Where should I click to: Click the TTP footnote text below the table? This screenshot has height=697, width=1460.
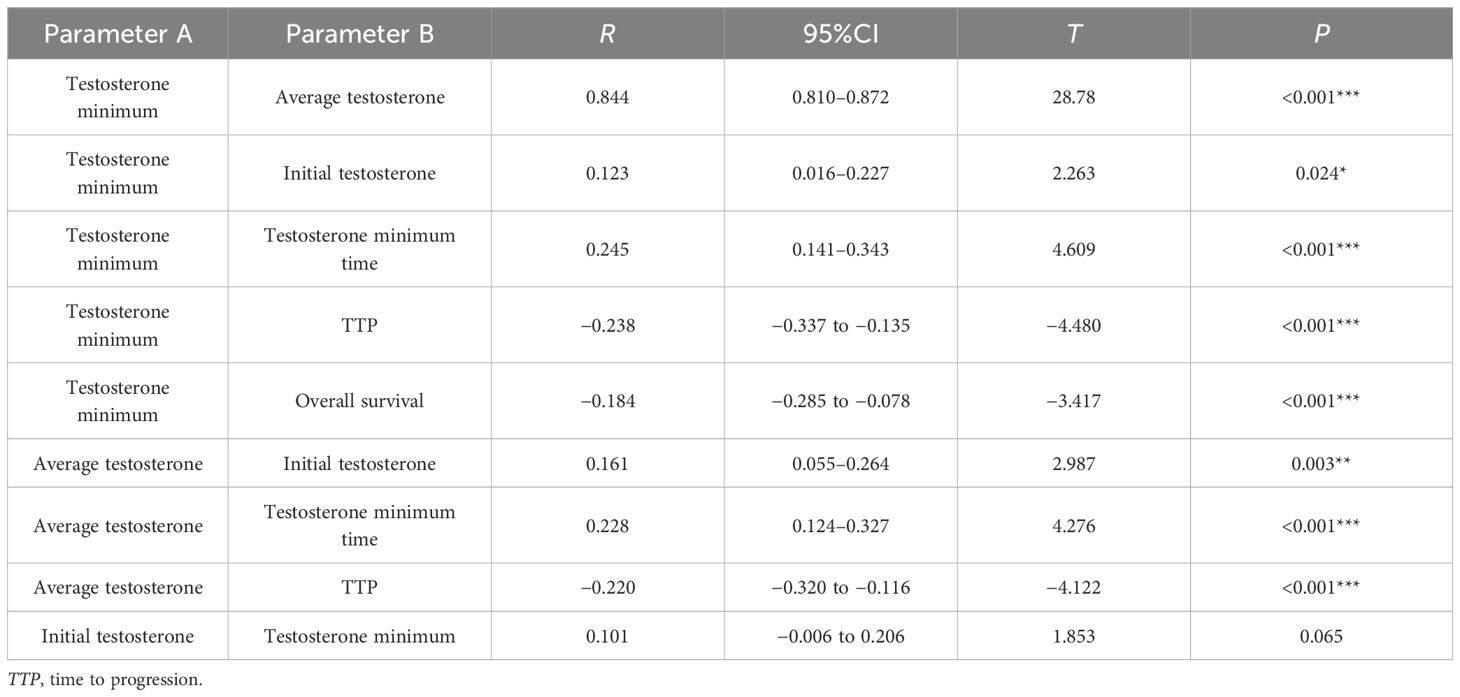point(105,680)
